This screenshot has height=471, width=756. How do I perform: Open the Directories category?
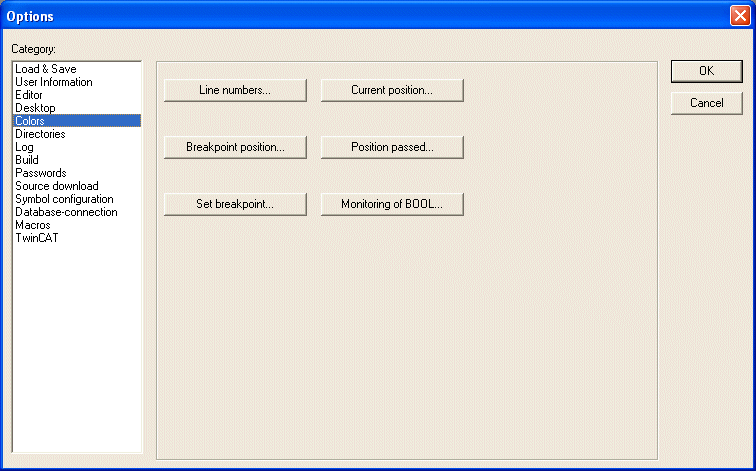tap(77, 134)
